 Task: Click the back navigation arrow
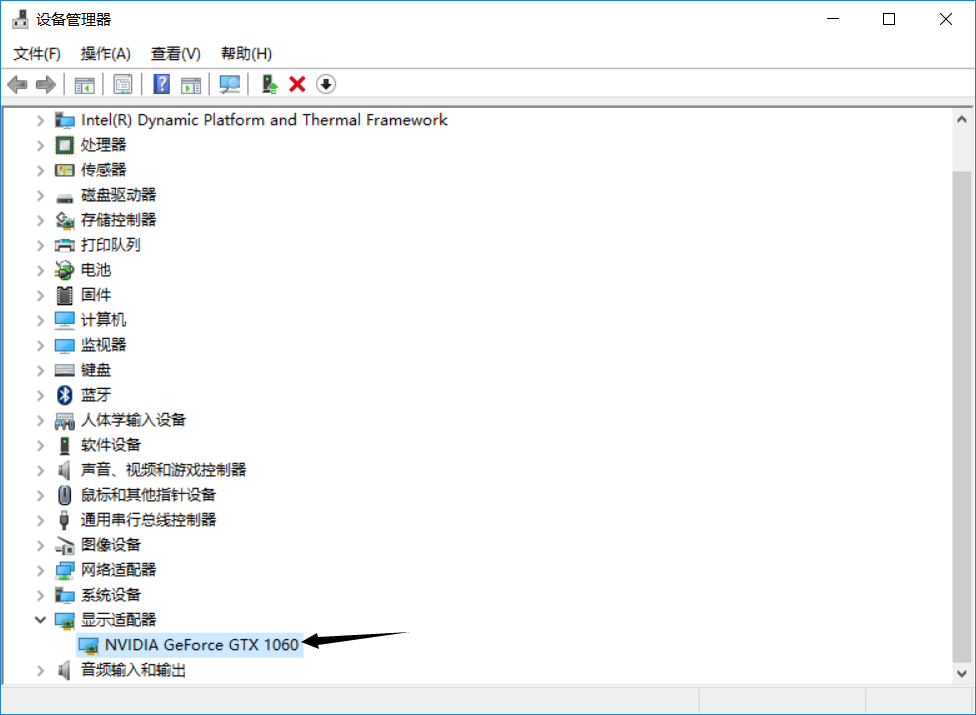17,84
